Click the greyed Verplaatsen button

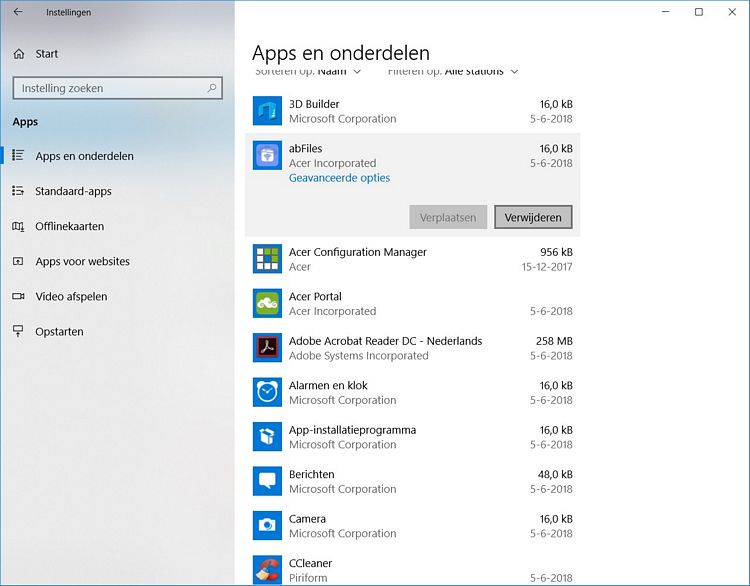click(448, 217)
